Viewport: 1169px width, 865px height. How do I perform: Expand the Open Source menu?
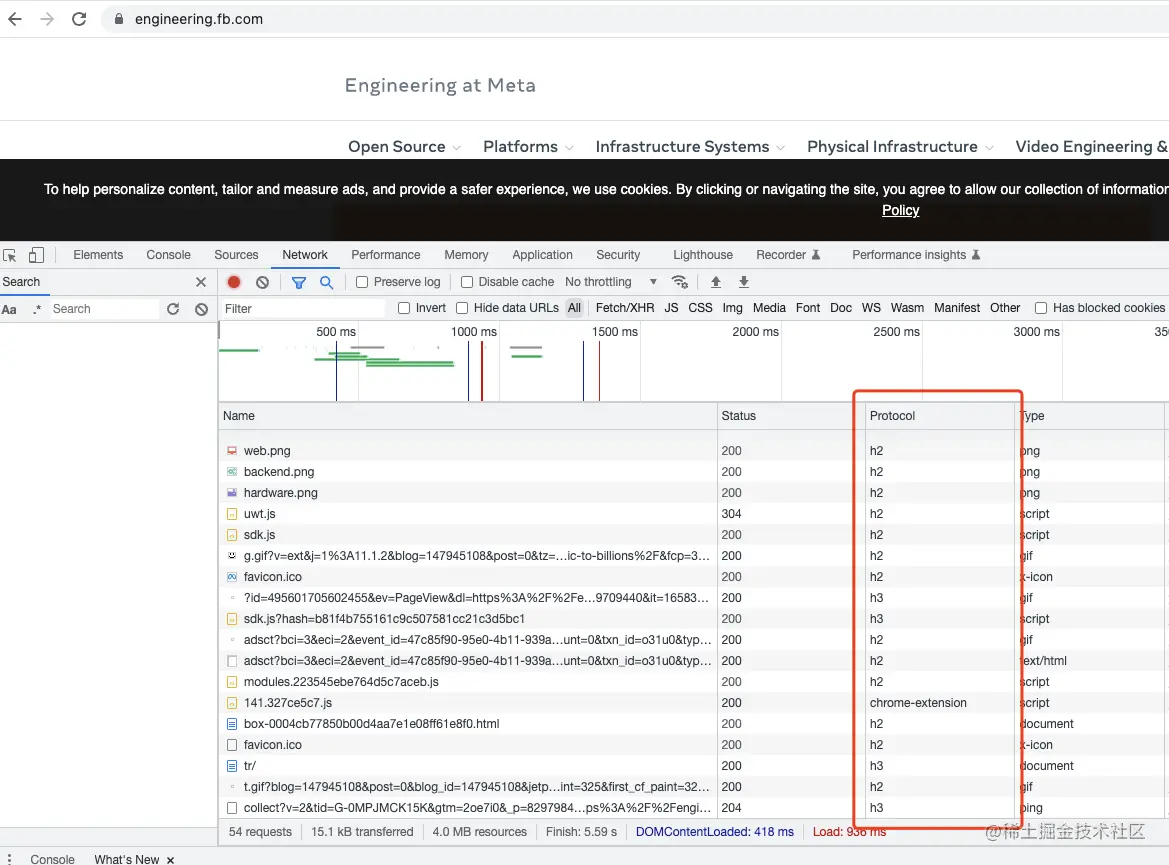click(x=404, y=147)
